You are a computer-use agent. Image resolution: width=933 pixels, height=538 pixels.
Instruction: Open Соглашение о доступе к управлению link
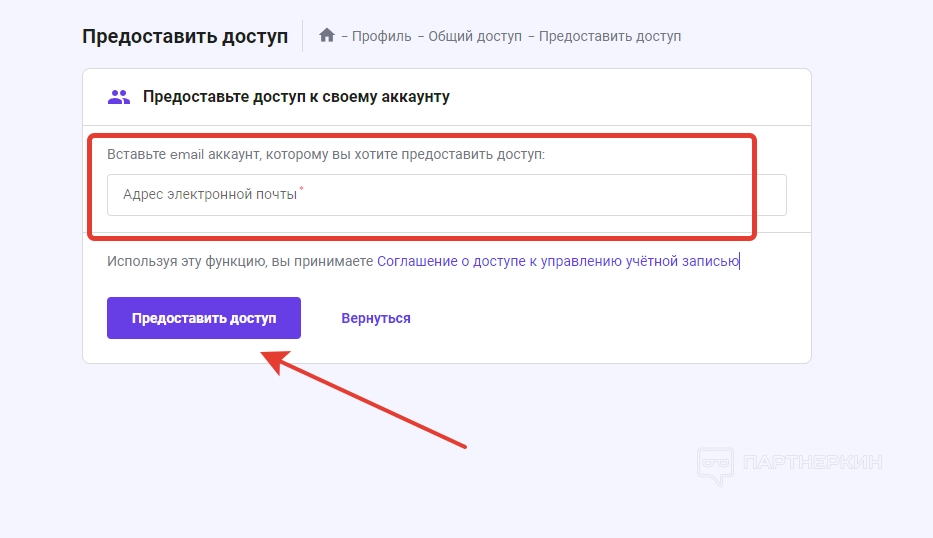(x=558, y=261)
